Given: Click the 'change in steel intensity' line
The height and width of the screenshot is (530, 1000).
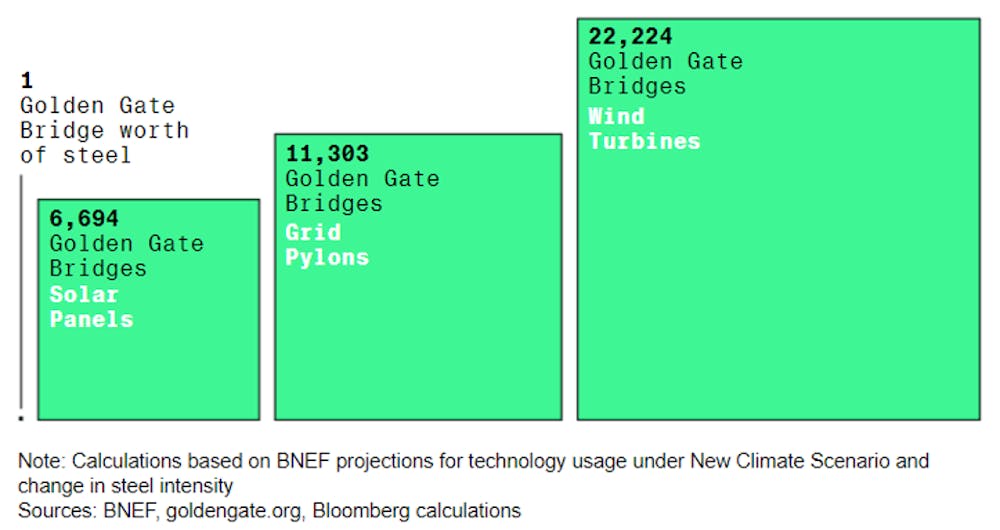Looking at the screenshot, I should 126,486.
